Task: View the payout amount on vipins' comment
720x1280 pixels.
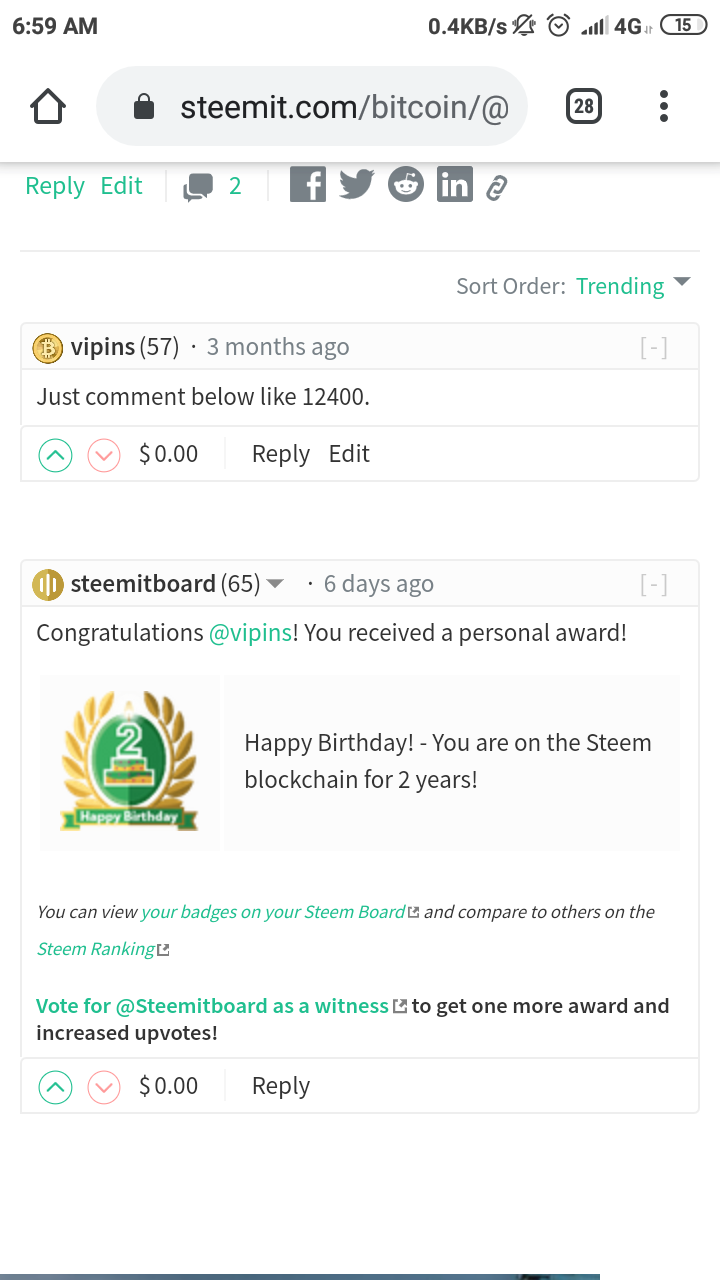Action: [168, 454]
